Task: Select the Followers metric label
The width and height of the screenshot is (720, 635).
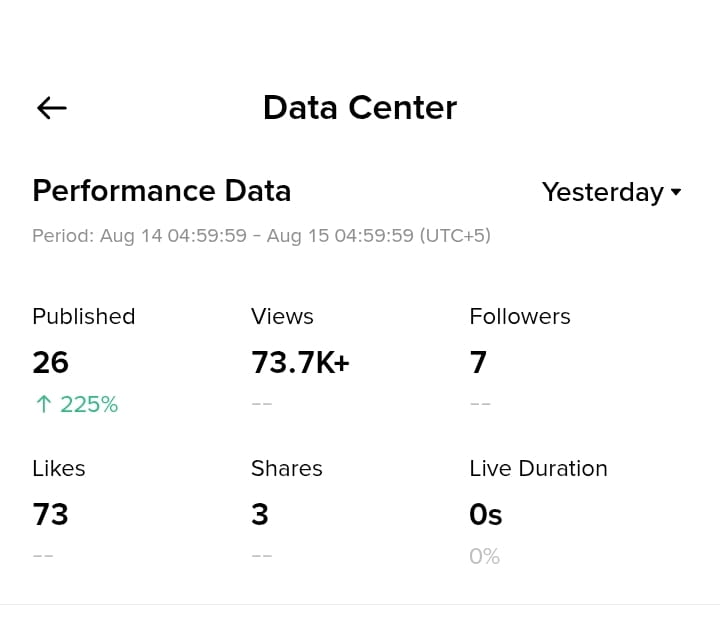Action: coord(520,316)
